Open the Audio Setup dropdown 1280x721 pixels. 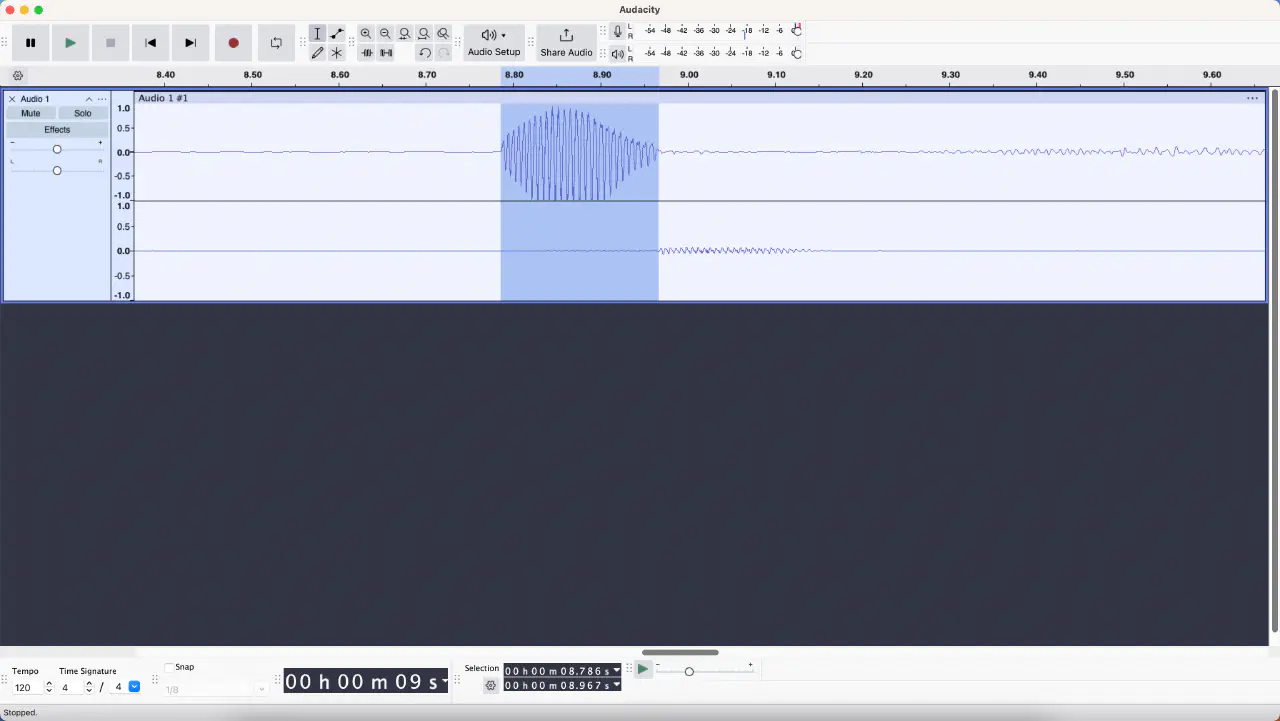494,42
